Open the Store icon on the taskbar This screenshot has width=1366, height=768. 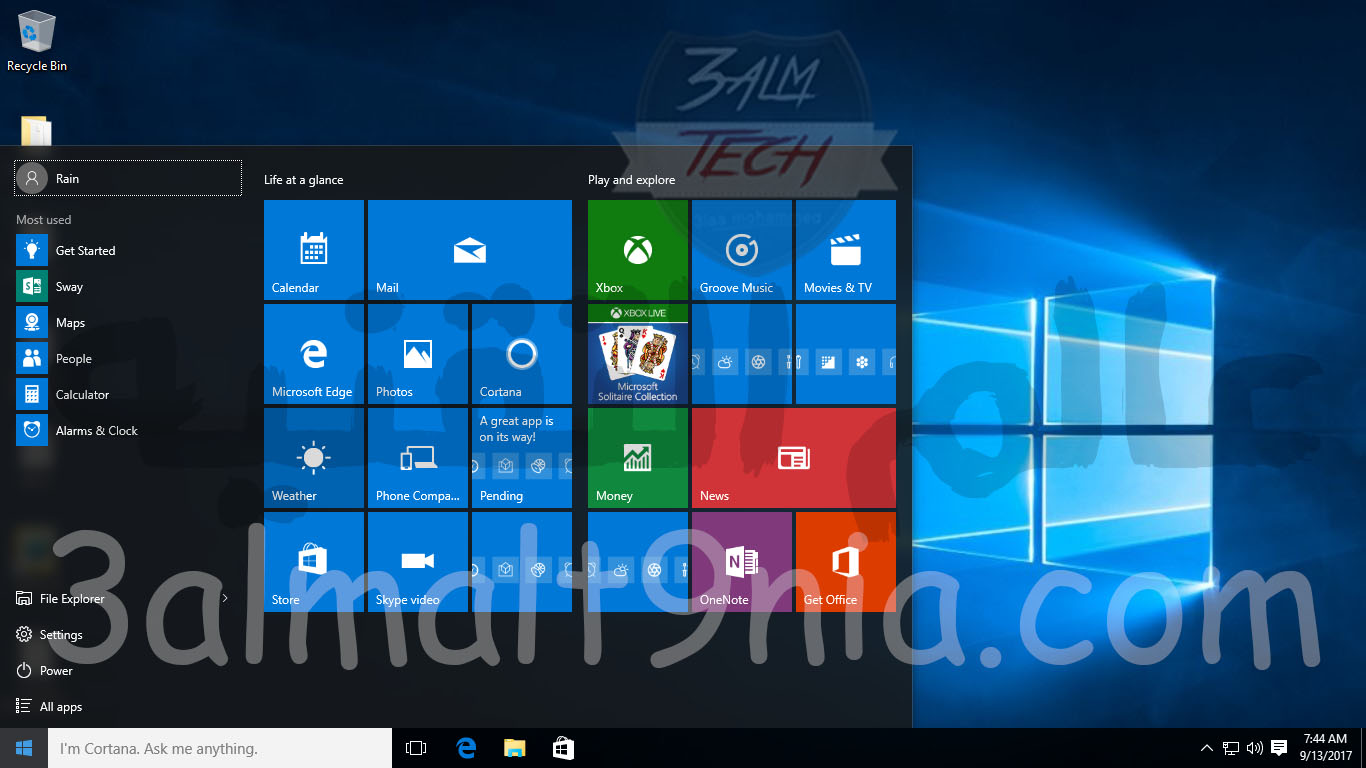(x=563, y=748)
